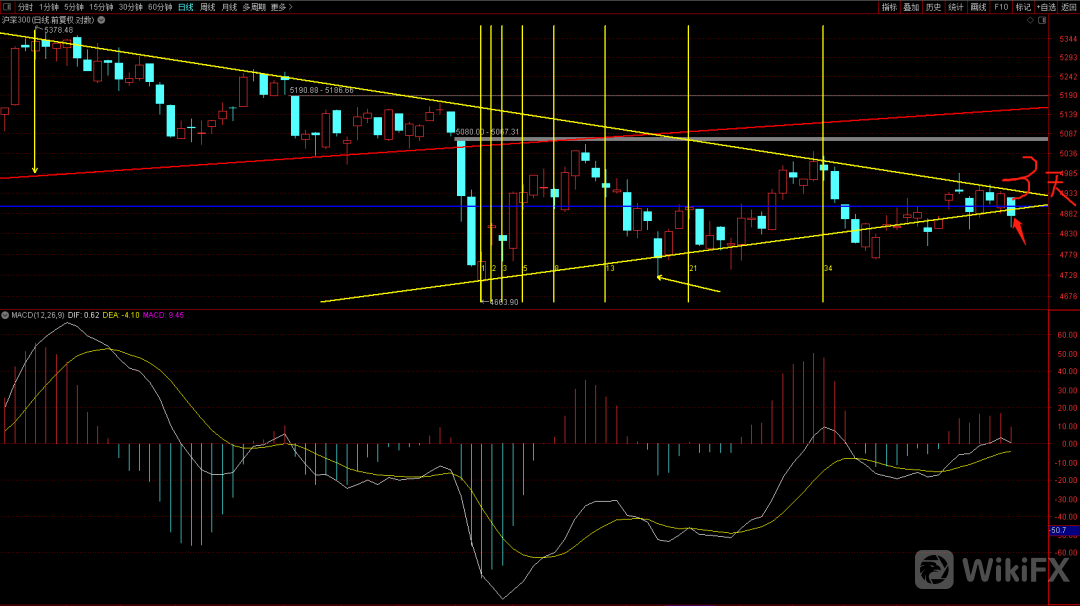
Task: Expand the MACD indicator dropdown arrow
Action: point(6,315)
